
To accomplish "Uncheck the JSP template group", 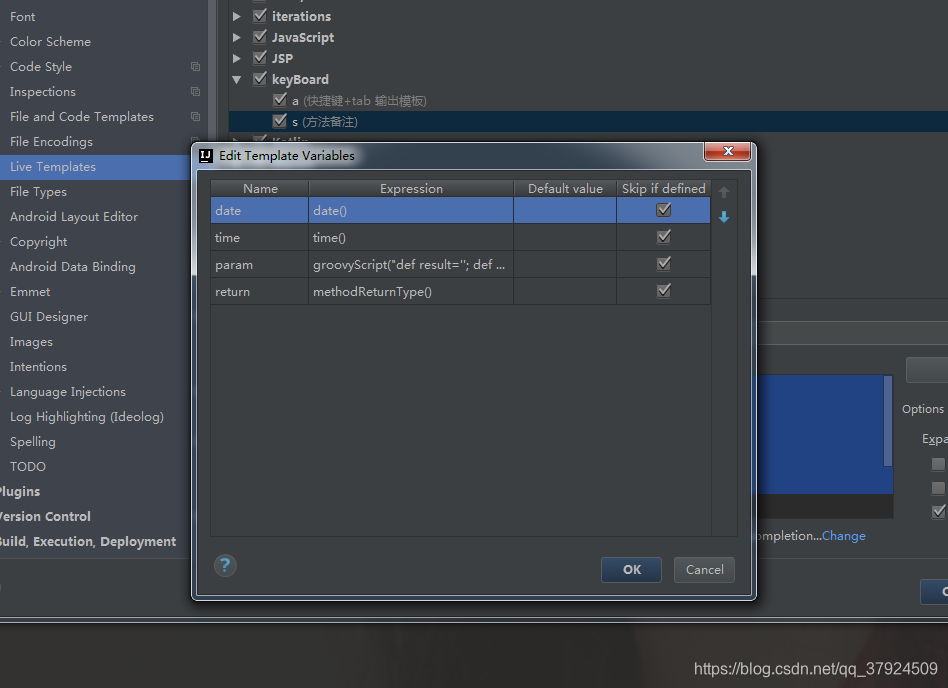I will click(260, 58).
